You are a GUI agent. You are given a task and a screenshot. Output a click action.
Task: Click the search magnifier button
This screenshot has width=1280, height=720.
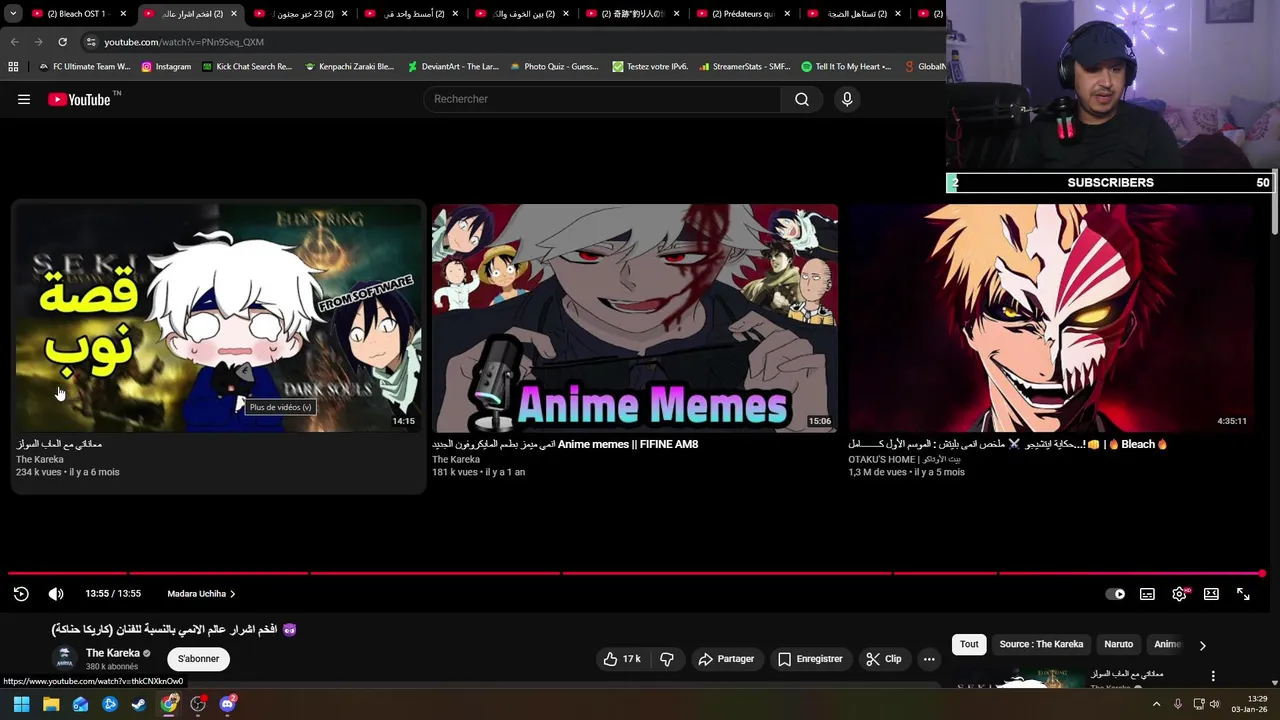point(802,99)
